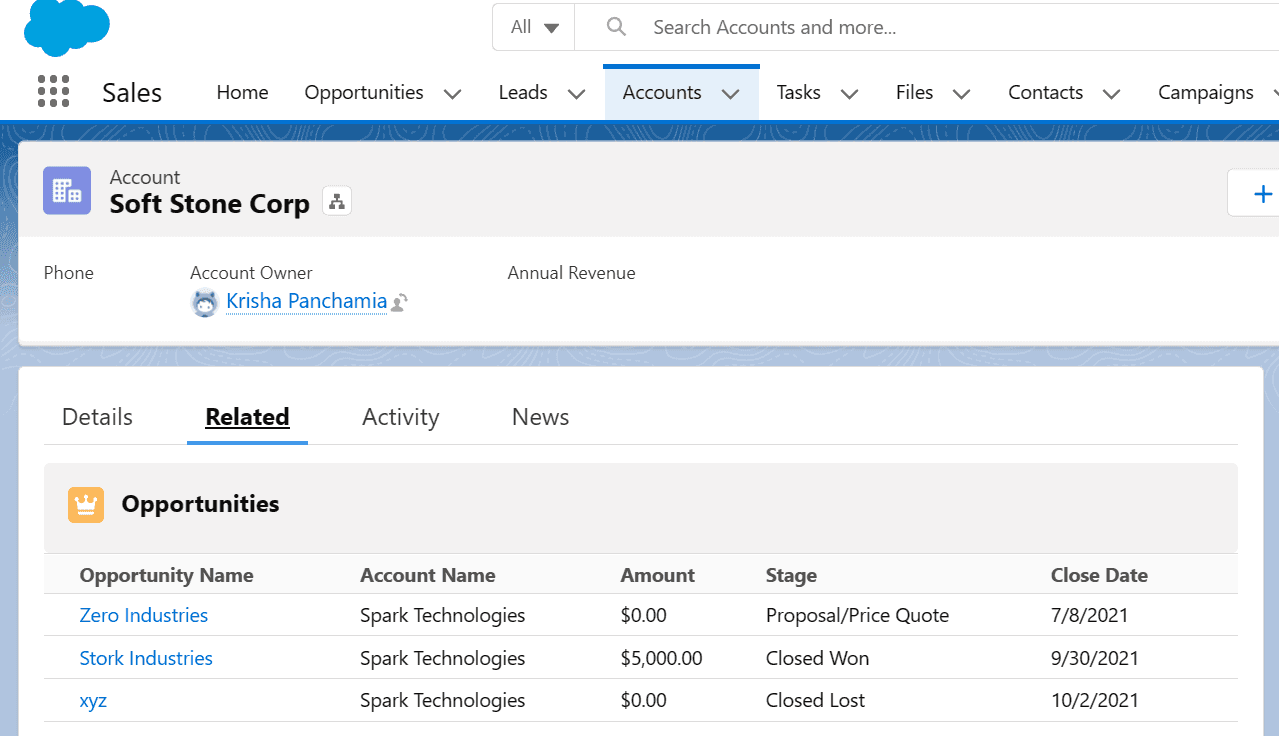Image resolution: width=1279 pixels, height=736 pixels.
Task: Click the Account Name column header
Action: click(x=427, y=575)
